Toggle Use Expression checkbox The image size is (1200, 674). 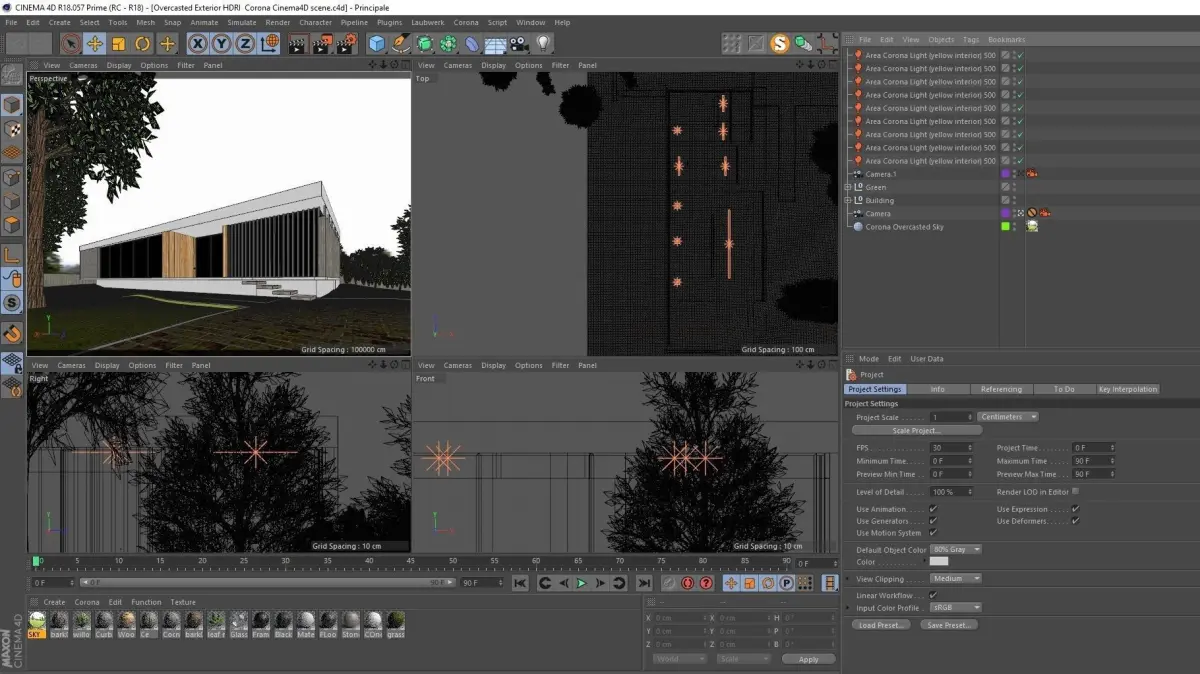click(x=1076, y=509)
